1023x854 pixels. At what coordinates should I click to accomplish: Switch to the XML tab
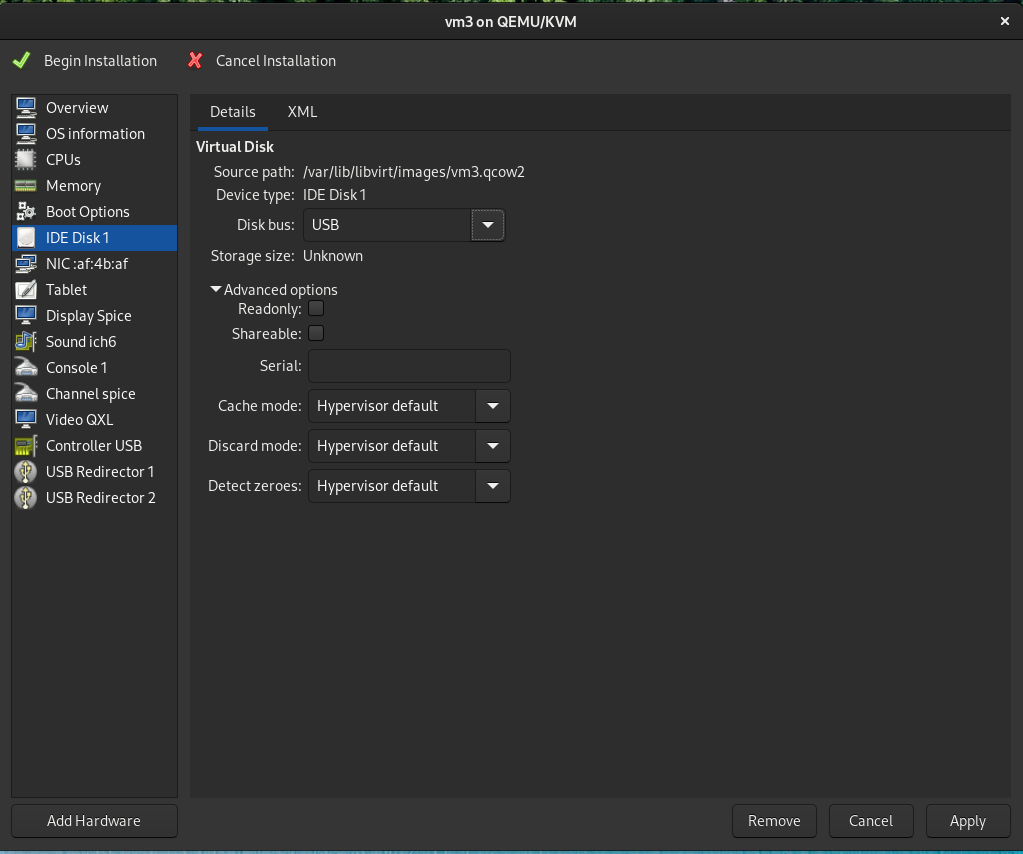tap(302, 112)
